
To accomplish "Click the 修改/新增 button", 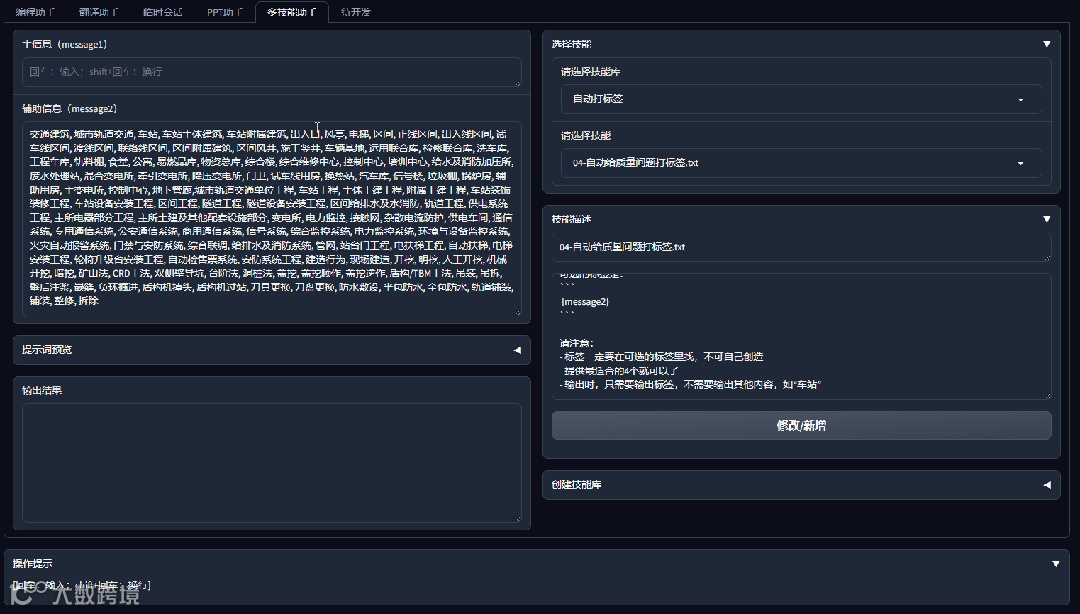I will [801, 425].
